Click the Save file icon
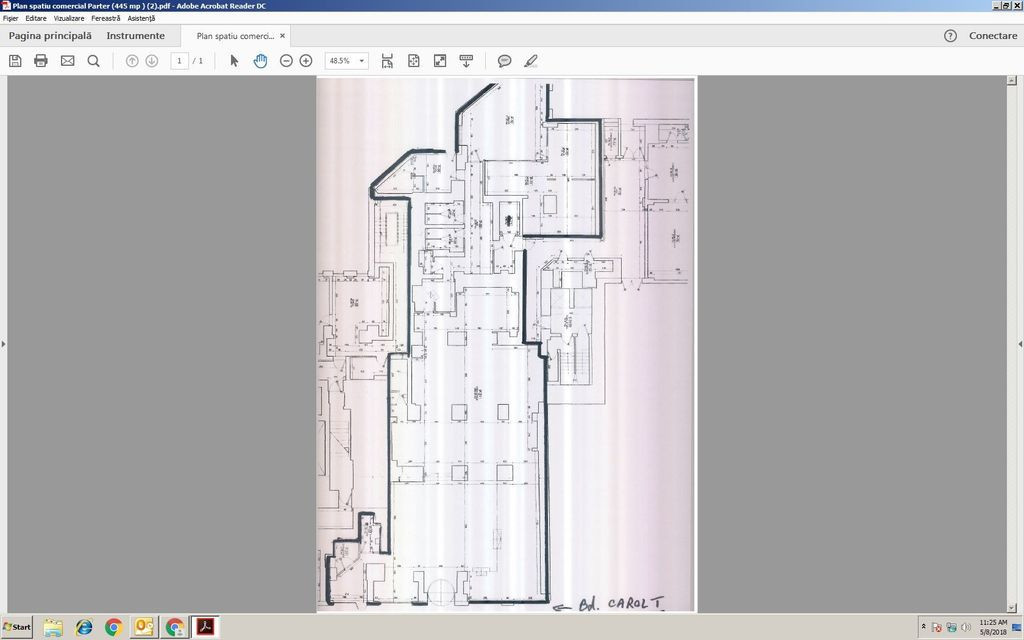Image resolution: width=1024 pixels, height=640 pixels. pyautogui.click(x=15, y=61)
